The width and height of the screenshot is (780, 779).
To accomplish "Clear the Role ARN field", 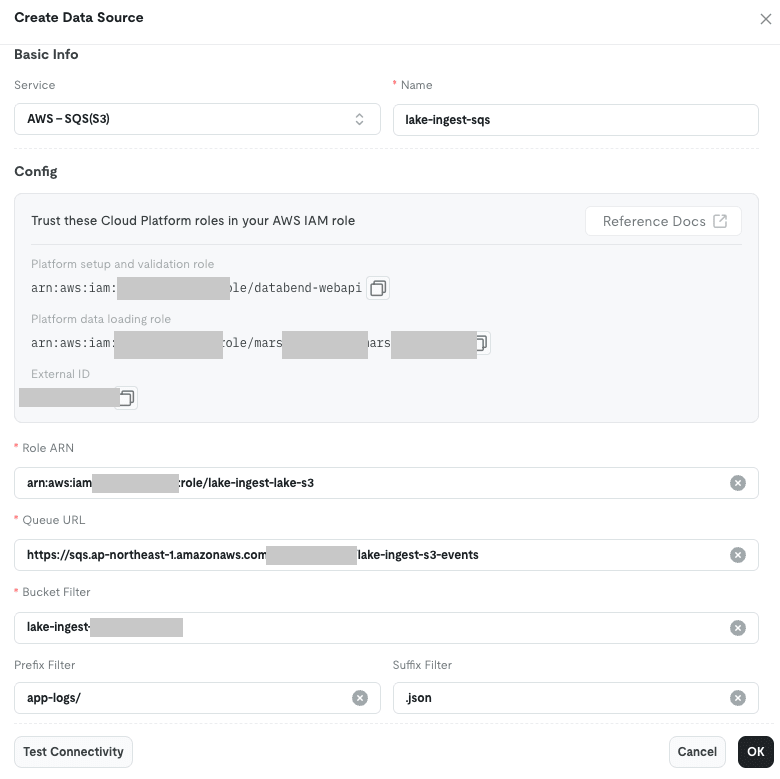I will [738, 483].
